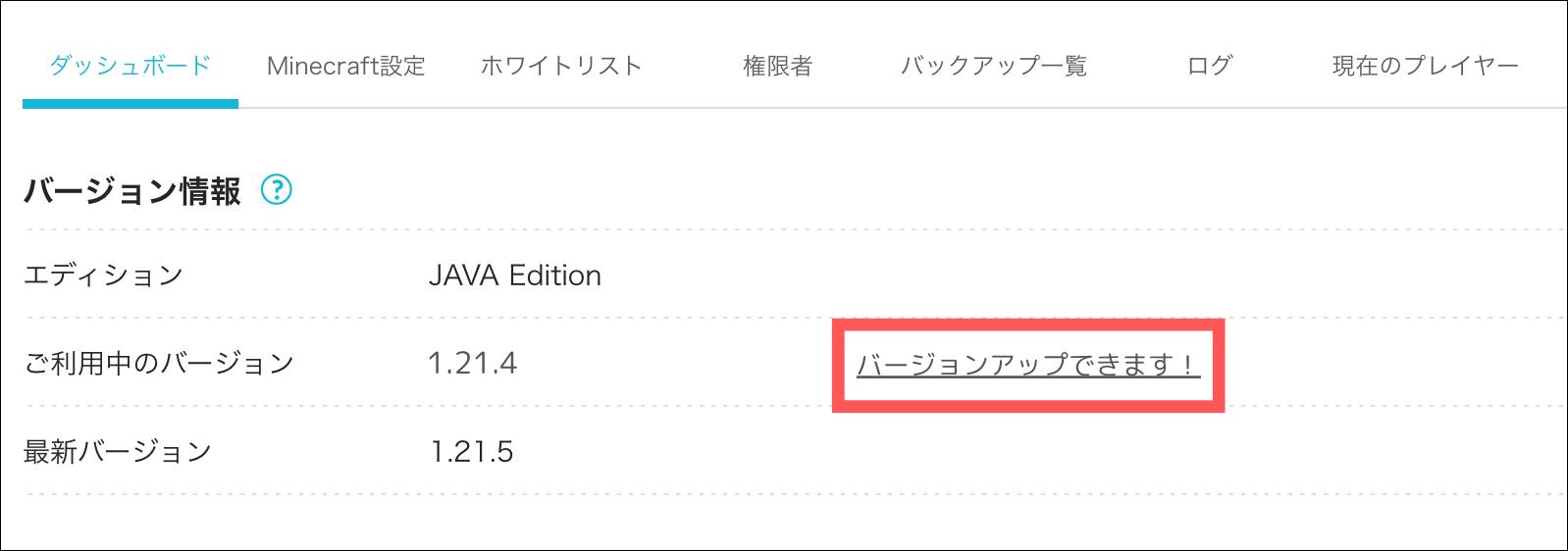Go to the ホワイトリスト tab
This screenshot has height=551, width=1568.
pos(561,66)
